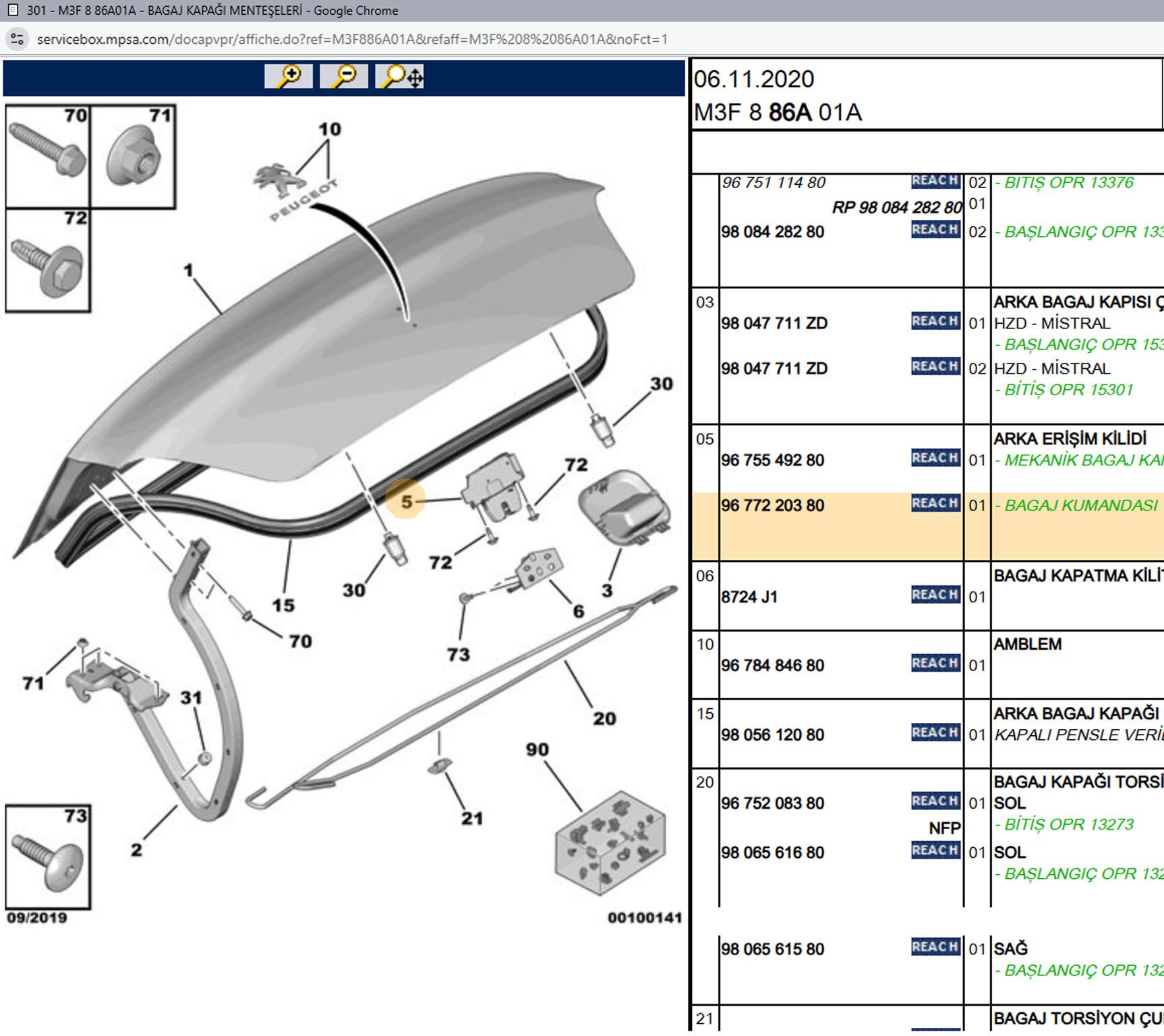This screenshot has height=1036, width=1164.
Task: Click part number 96 752 083 80
Action: [x=772, y=803]
